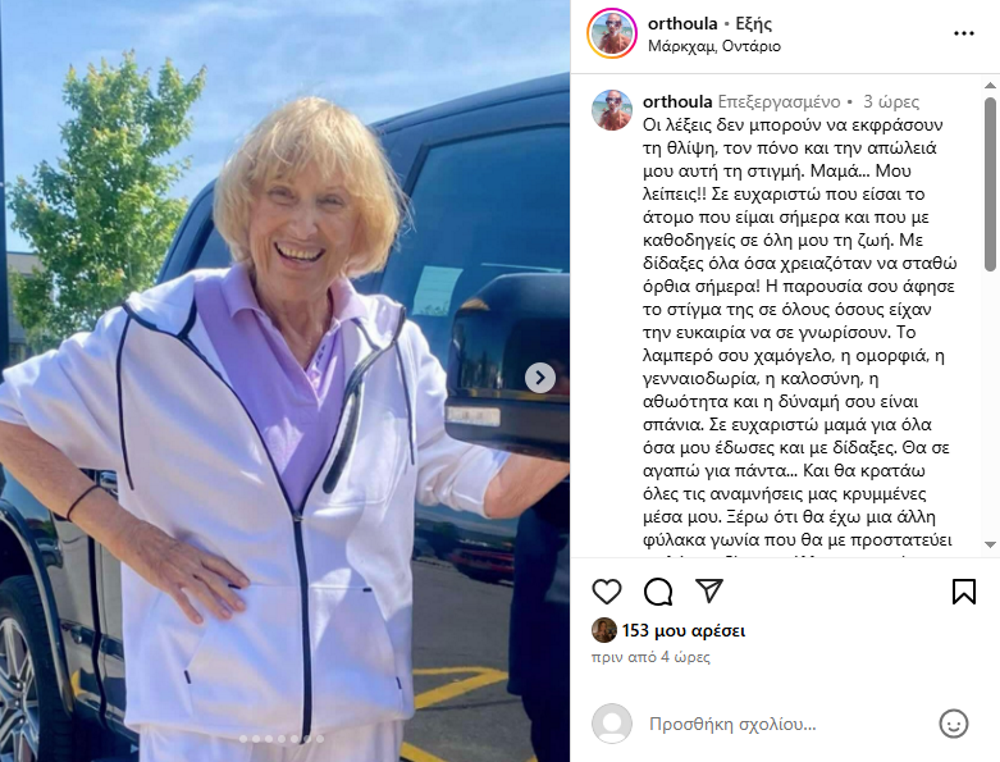Click the caption scrollbar thumb

coord(990,184)
